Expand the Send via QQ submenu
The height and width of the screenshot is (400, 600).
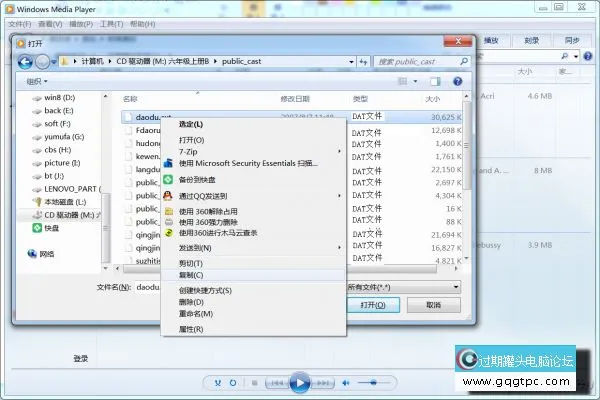point(339,196)
